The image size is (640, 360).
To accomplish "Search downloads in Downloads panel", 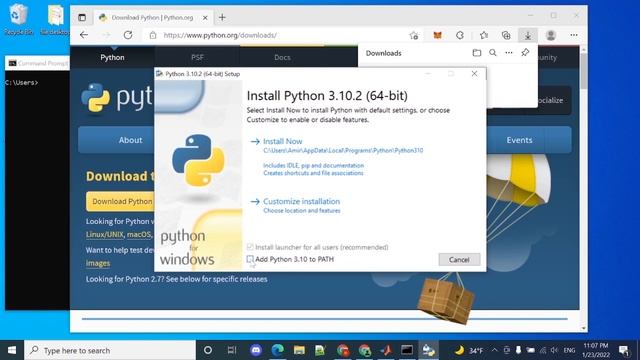I will 493,53.
